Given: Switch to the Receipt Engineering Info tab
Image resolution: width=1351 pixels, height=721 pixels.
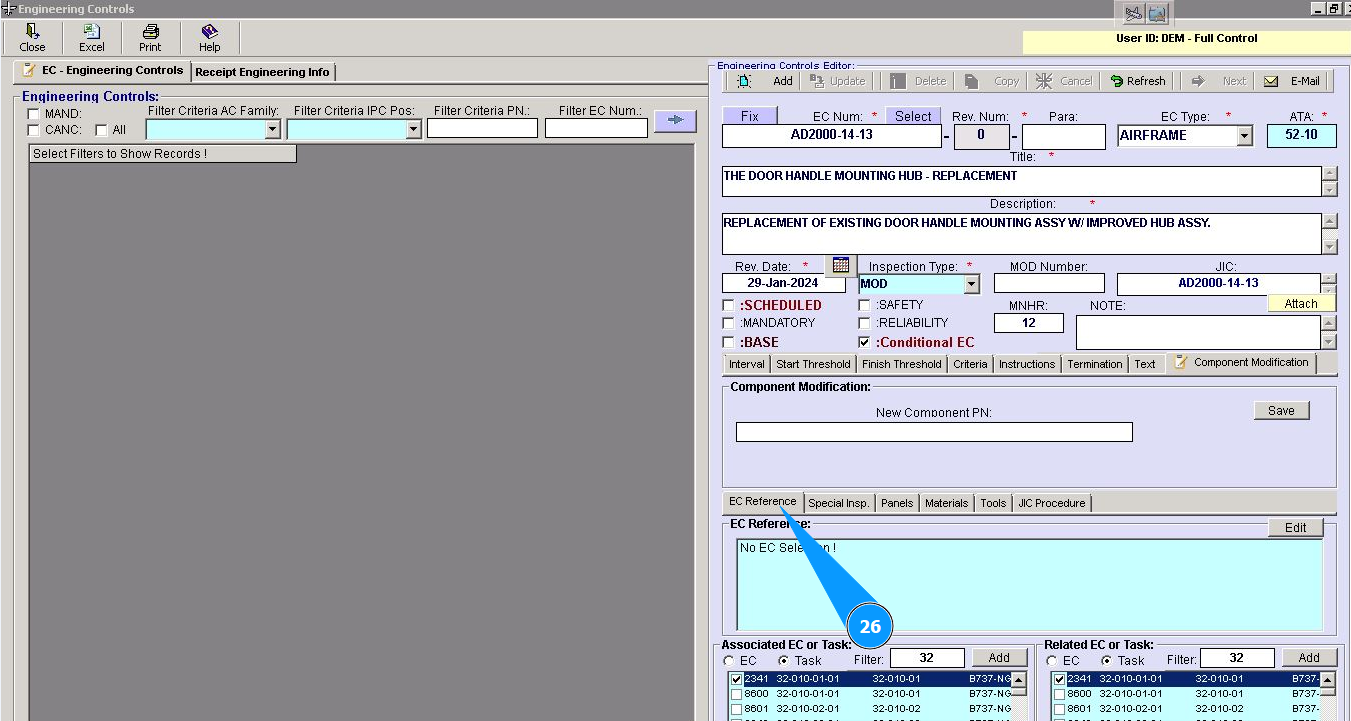Looking at the screenshot, I should [262, 72].
